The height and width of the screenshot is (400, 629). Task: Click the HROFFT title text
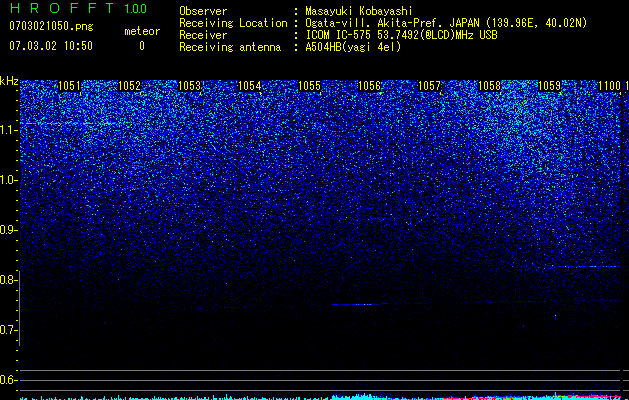click(x=62, y=8)
